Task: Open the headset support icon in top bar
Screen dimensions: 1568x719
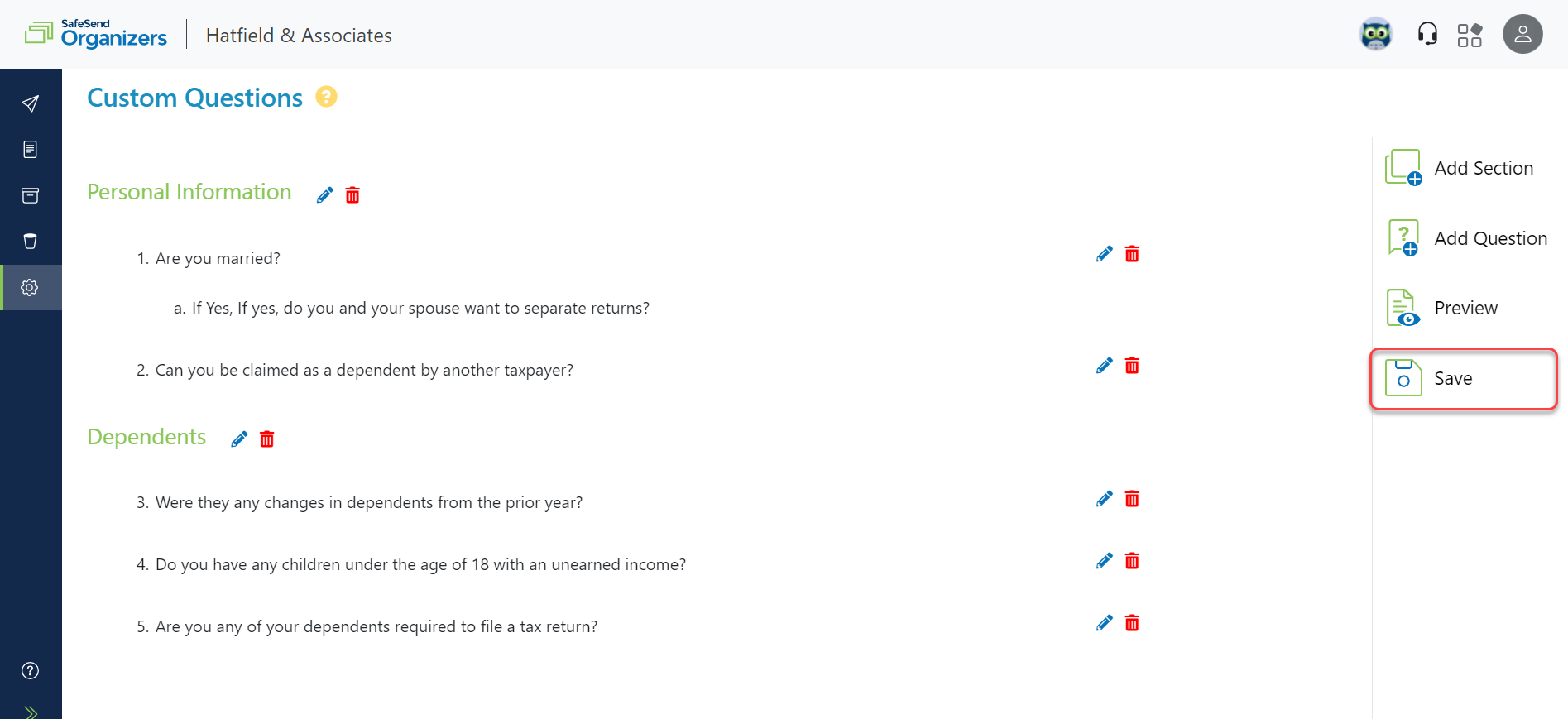Action: tap(1427, 34)
